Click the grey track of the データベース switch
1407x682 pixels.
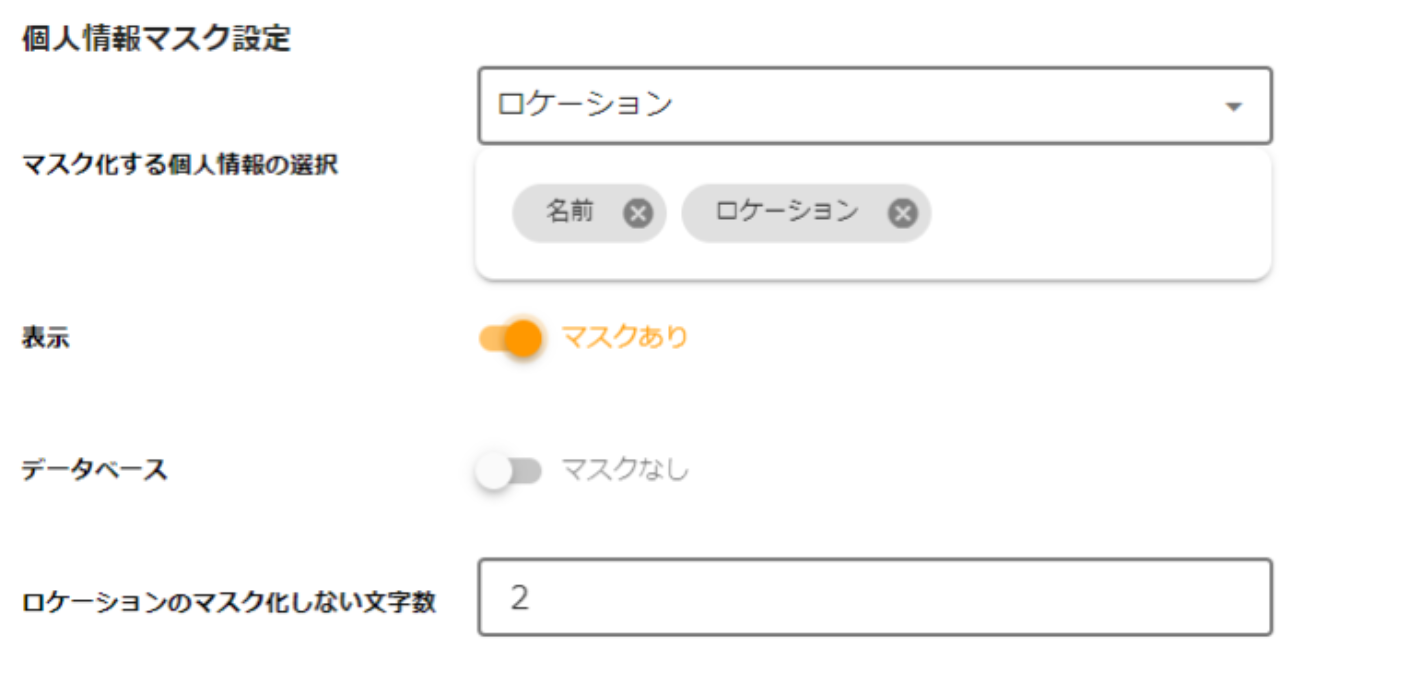pyautogui.click(x=527, y=470)
